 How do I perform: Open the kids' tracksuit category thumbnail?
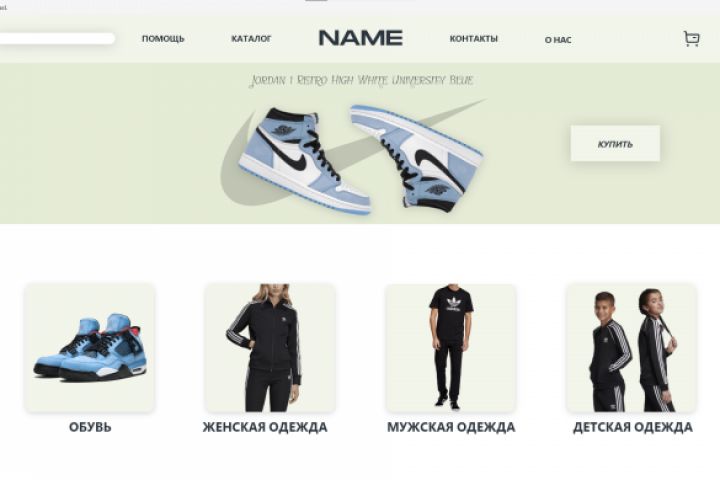[631, 348]
